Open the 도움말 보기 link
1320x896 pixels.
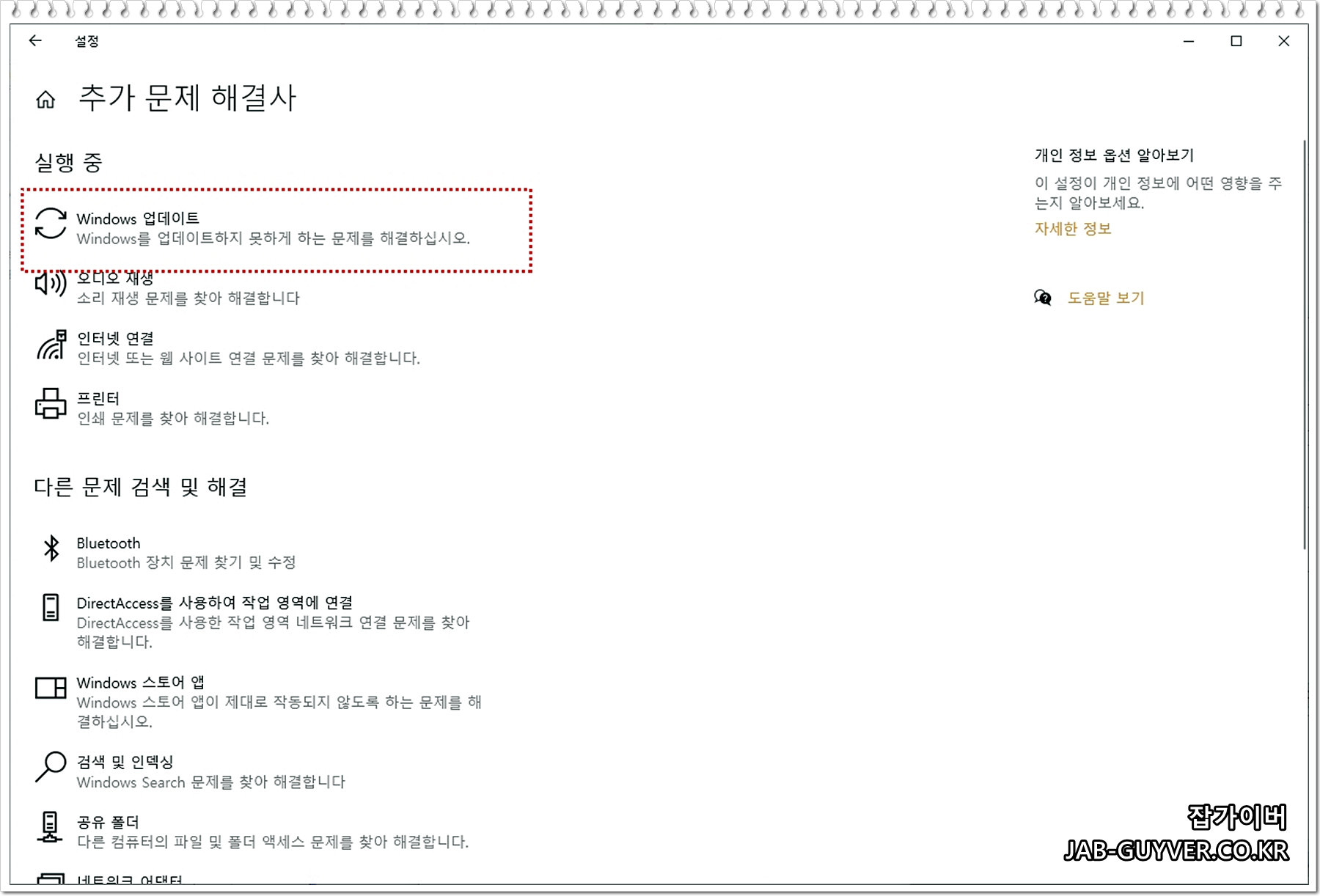(x=1105, y=298)
